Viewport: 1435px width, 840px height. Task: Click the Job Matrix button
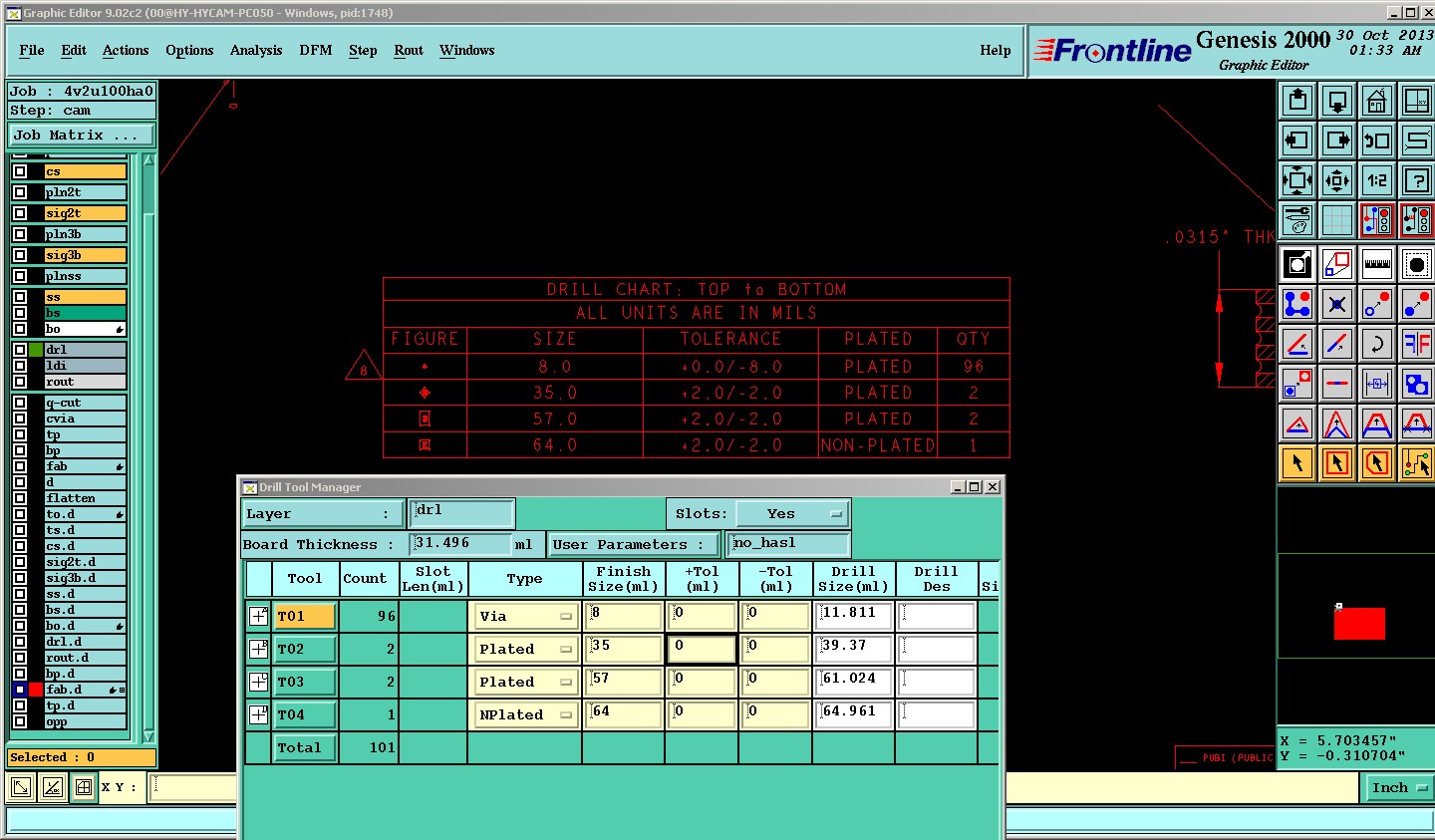pyautogui.click(x=82, y=136)
